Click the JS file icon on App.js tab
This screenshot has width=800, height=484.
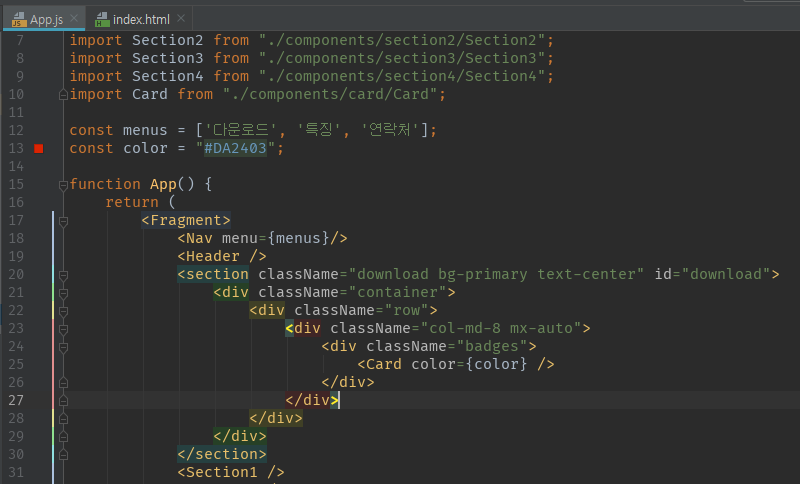[x=18, y=19]
